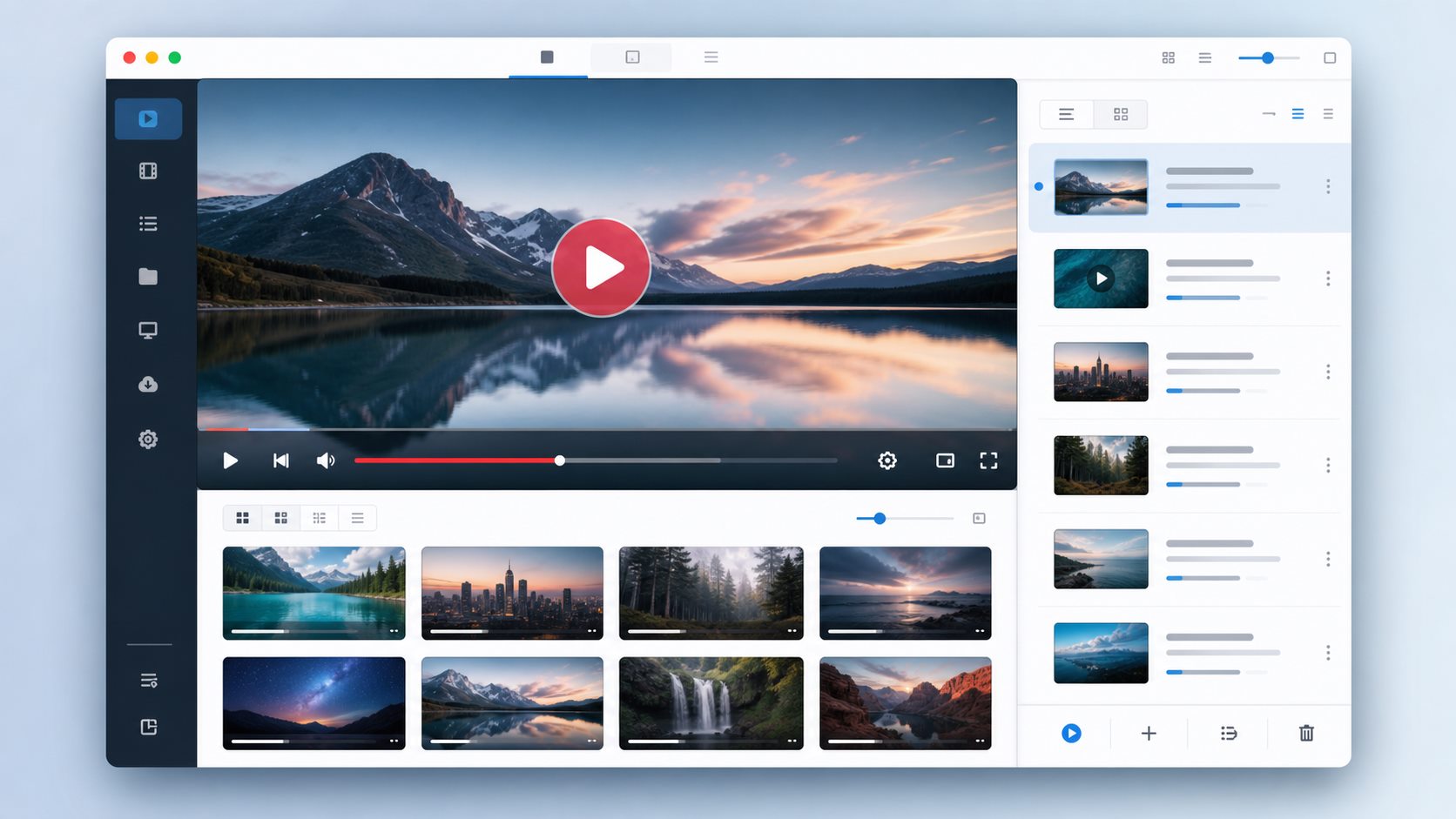Select the medium grid view below player
Screen dimensions: 1456x819
click(x=281, y=518)
